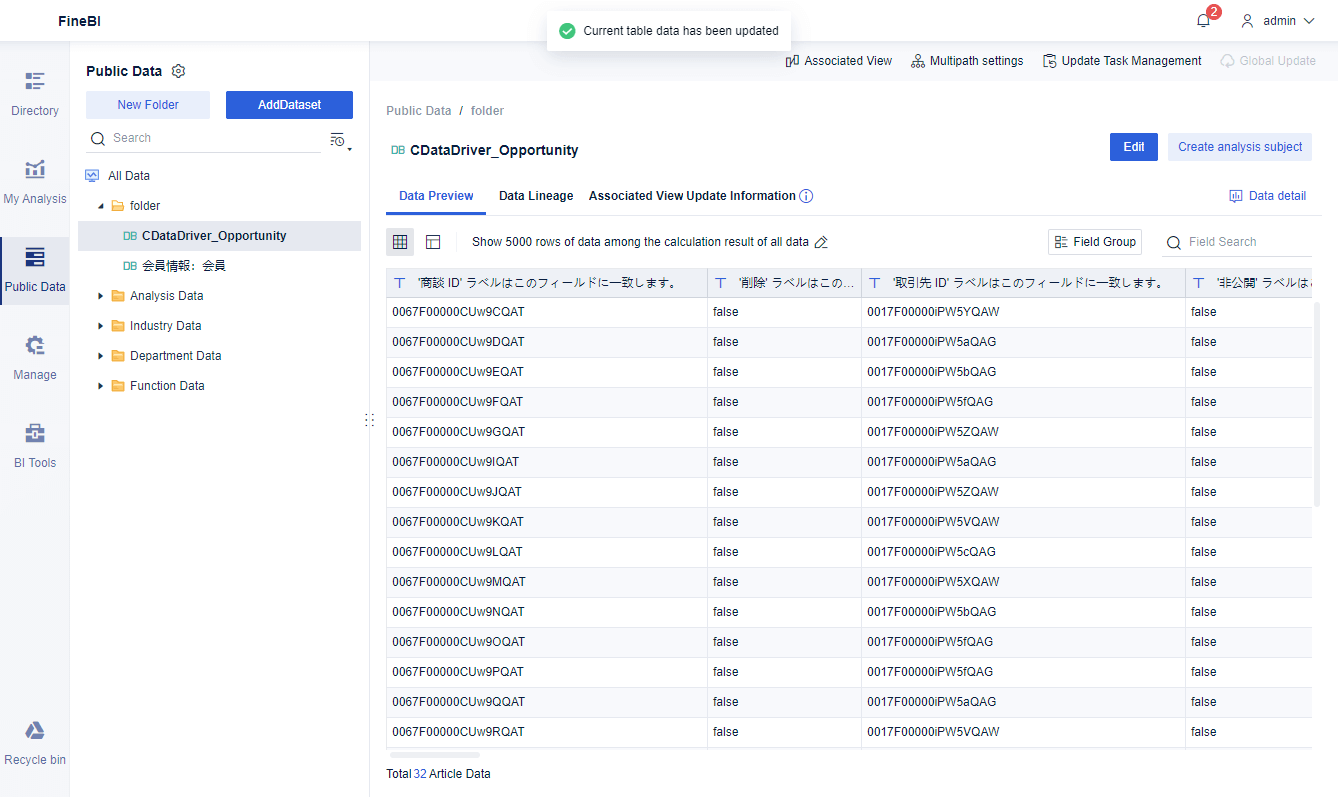Click the Public Data settings gear

pyautogui.click(x=179, y=71)
